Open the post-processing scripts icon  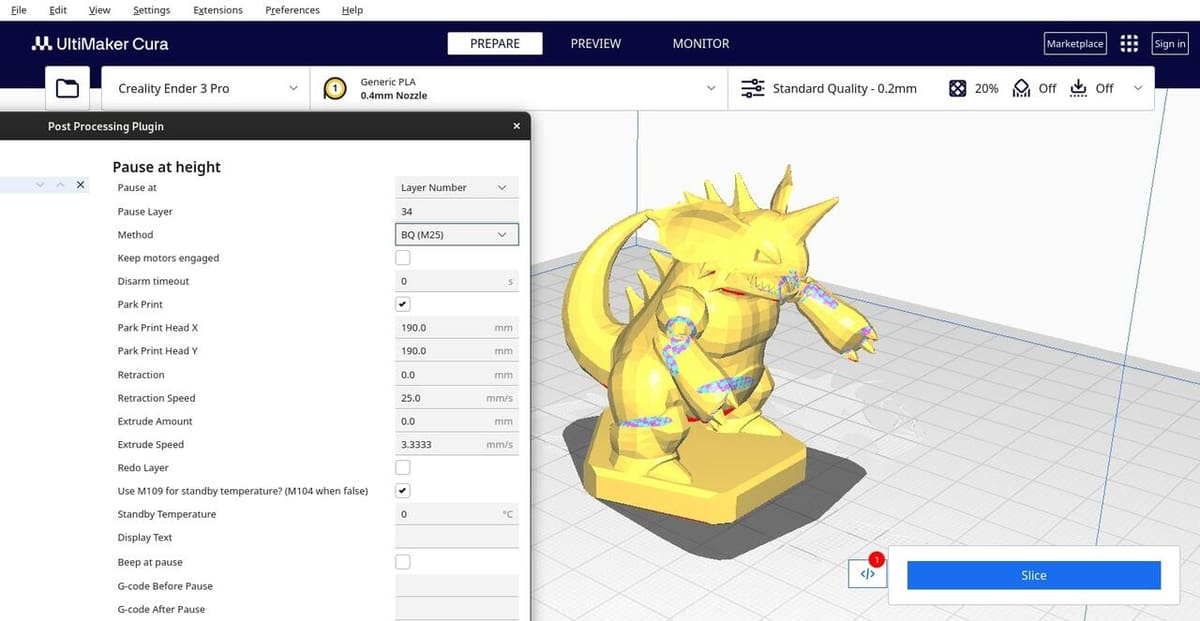coord(867,574)
